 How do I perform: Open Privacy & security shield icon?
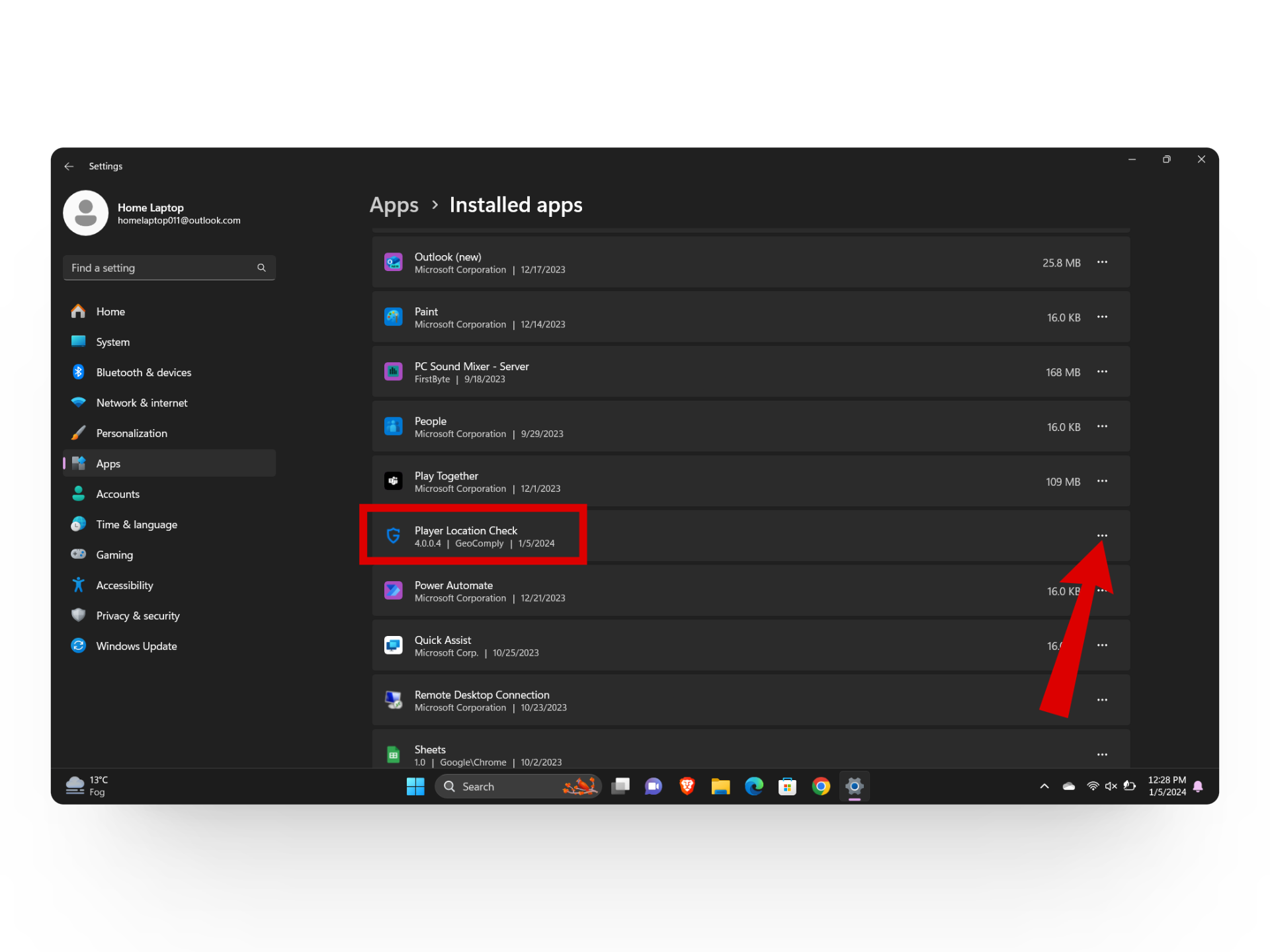[x=79, y=615]
